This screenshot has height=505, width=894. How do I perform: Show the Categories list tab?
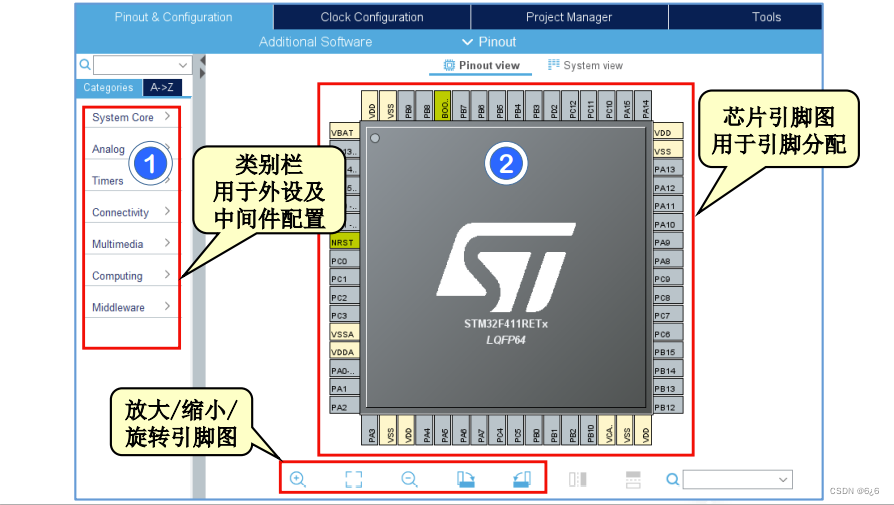(x=108, y=87)
